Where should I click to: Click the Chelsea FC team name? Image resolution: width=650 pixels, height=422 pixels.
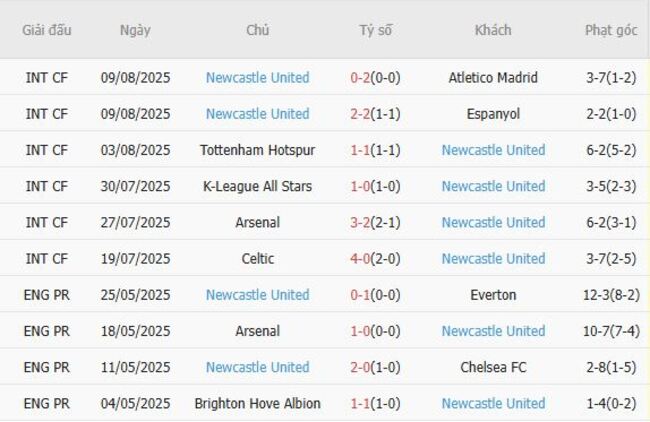click(493, 367)
